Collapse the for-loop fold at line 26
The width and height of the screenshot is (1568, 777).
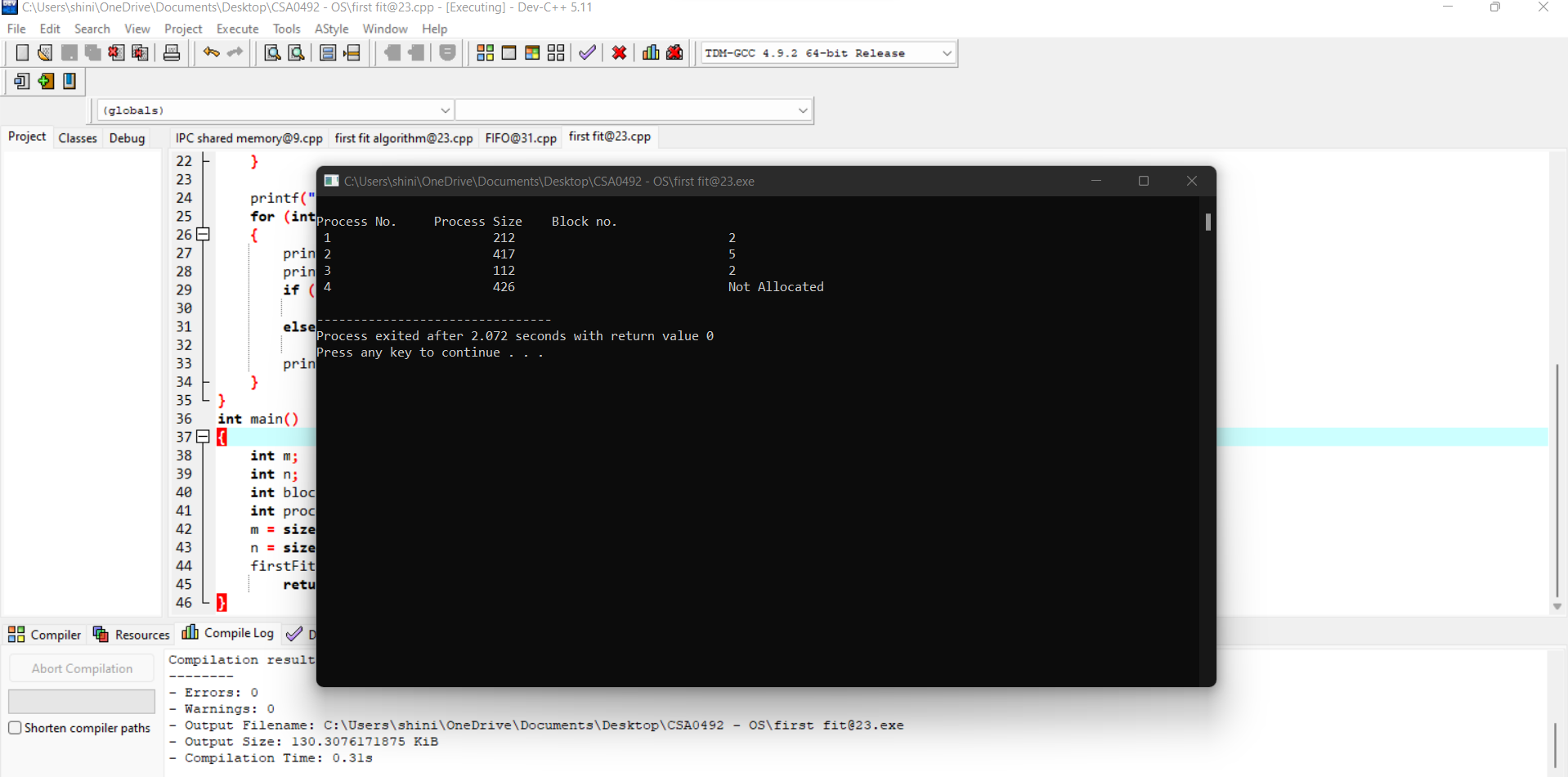203,235
